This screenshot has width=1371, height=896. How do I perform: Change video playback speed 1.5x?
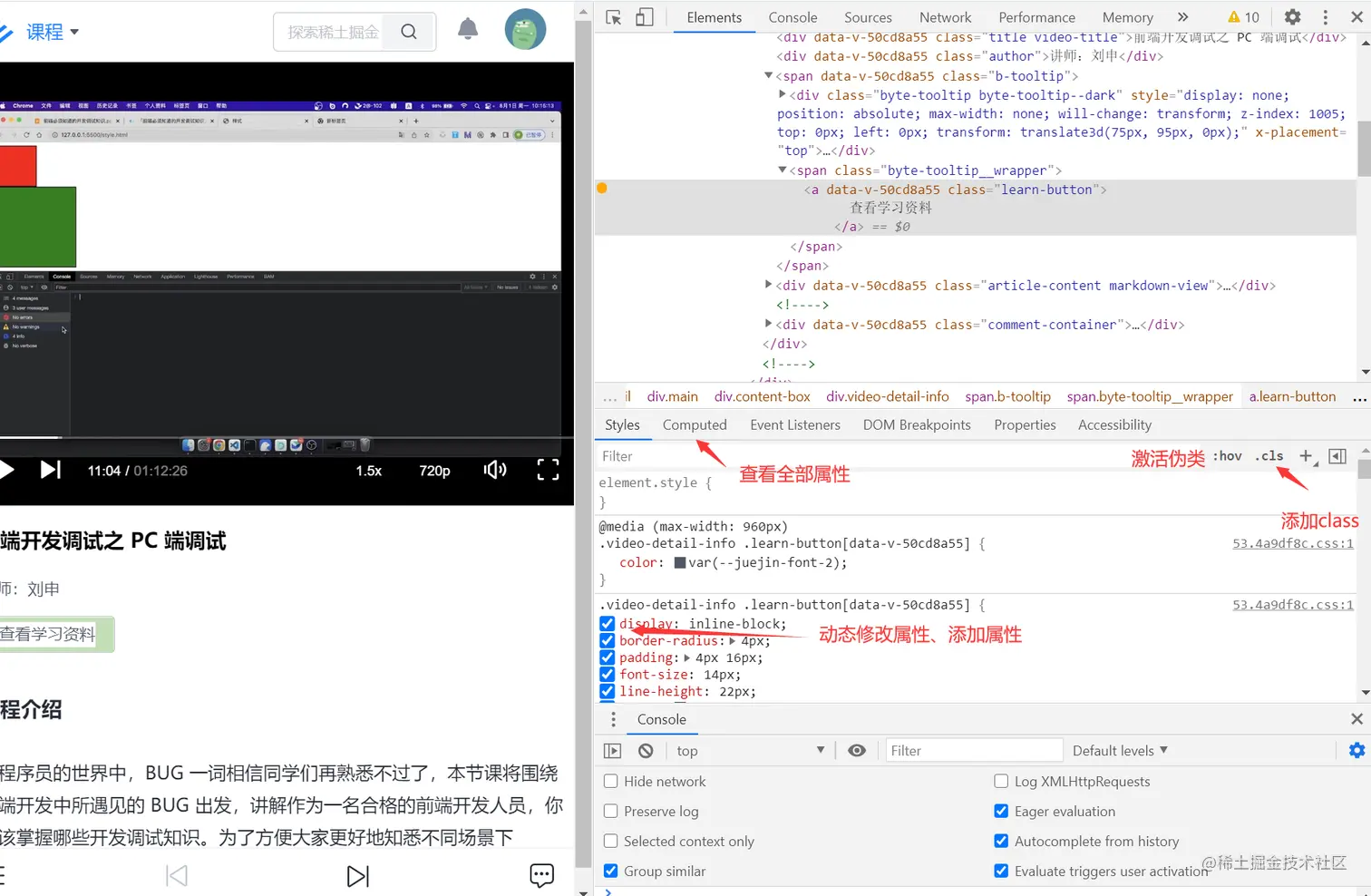click(369, 471)
